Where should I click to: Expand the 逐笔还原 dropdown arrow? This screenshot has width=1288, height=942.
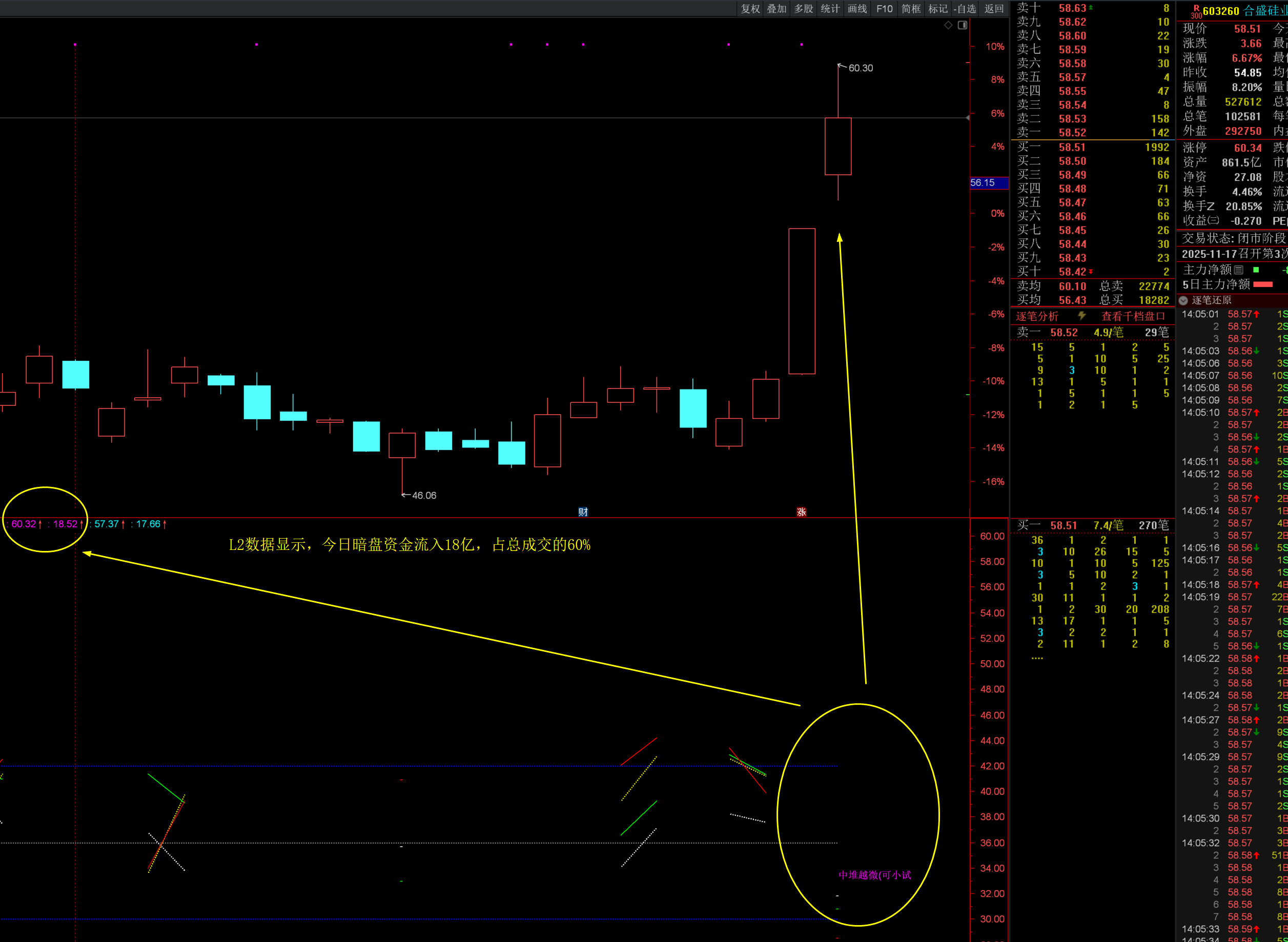coord(1183,300)
